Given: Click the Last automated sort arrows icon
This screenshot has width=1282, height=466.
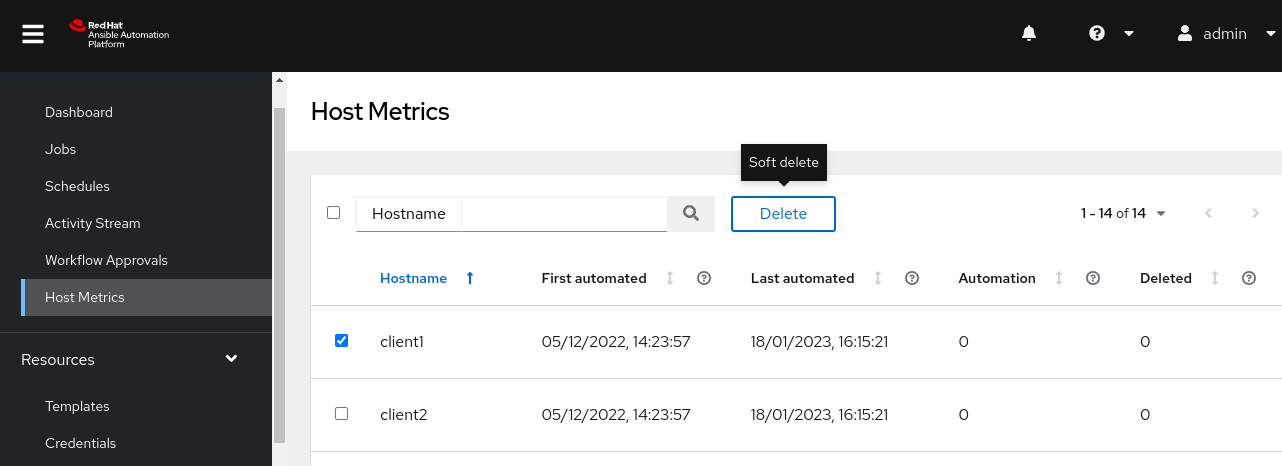Looking at the screenshot, I should (878, 278).
